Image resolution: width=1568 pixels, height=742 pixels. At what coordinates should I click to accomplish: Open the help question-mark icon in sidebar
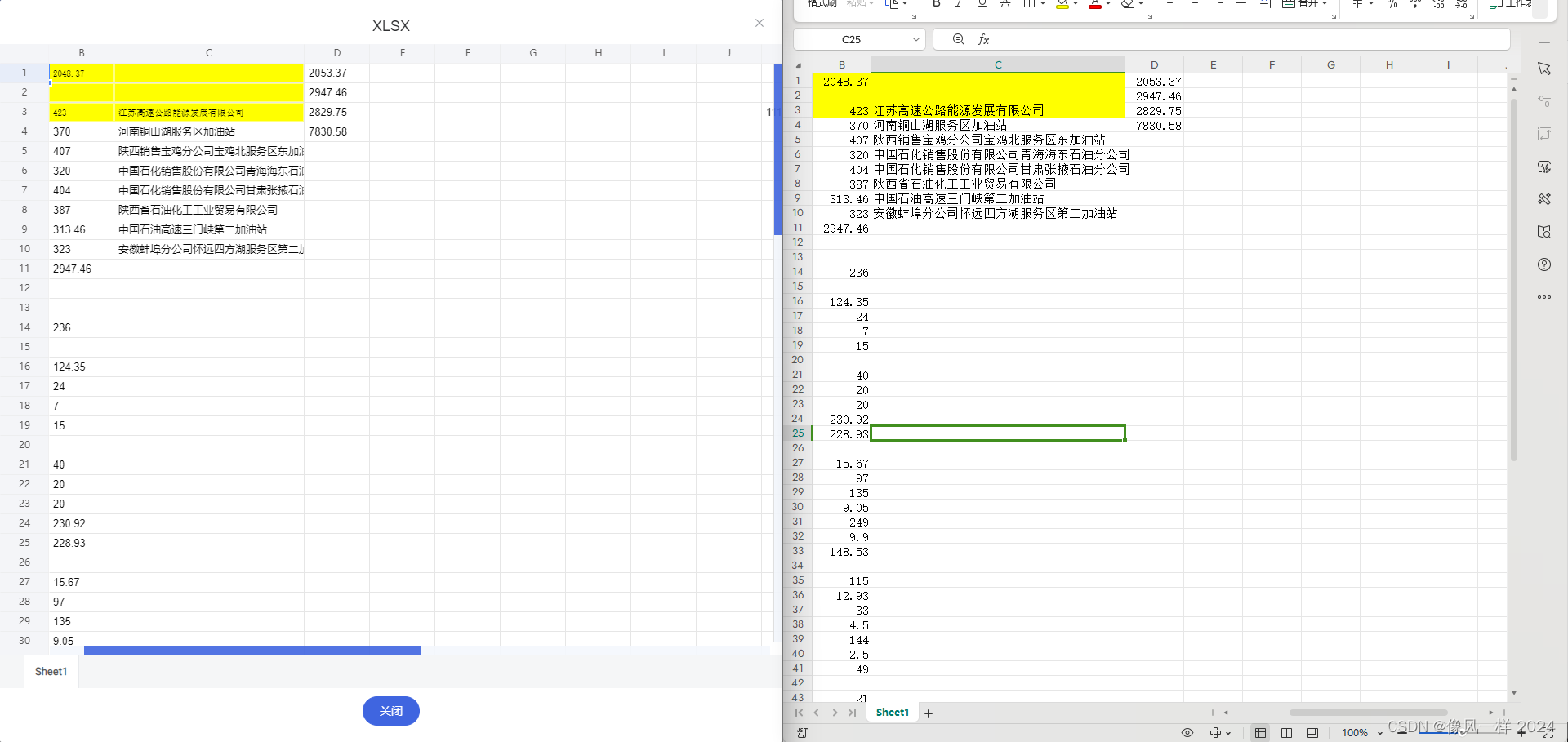[1543, 264]
